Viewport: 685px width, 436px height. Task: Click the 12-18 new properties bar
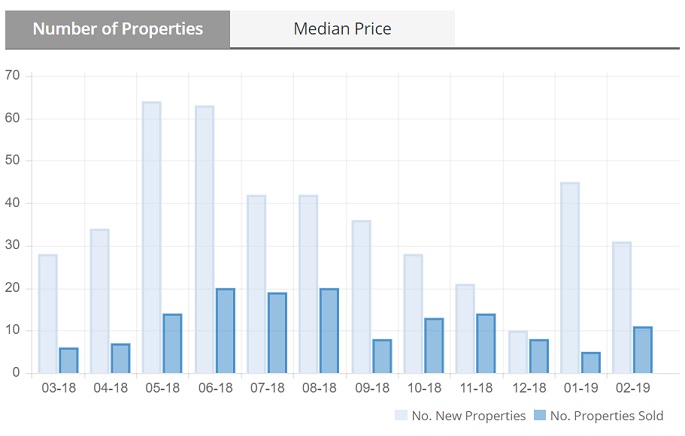(517, 352)
